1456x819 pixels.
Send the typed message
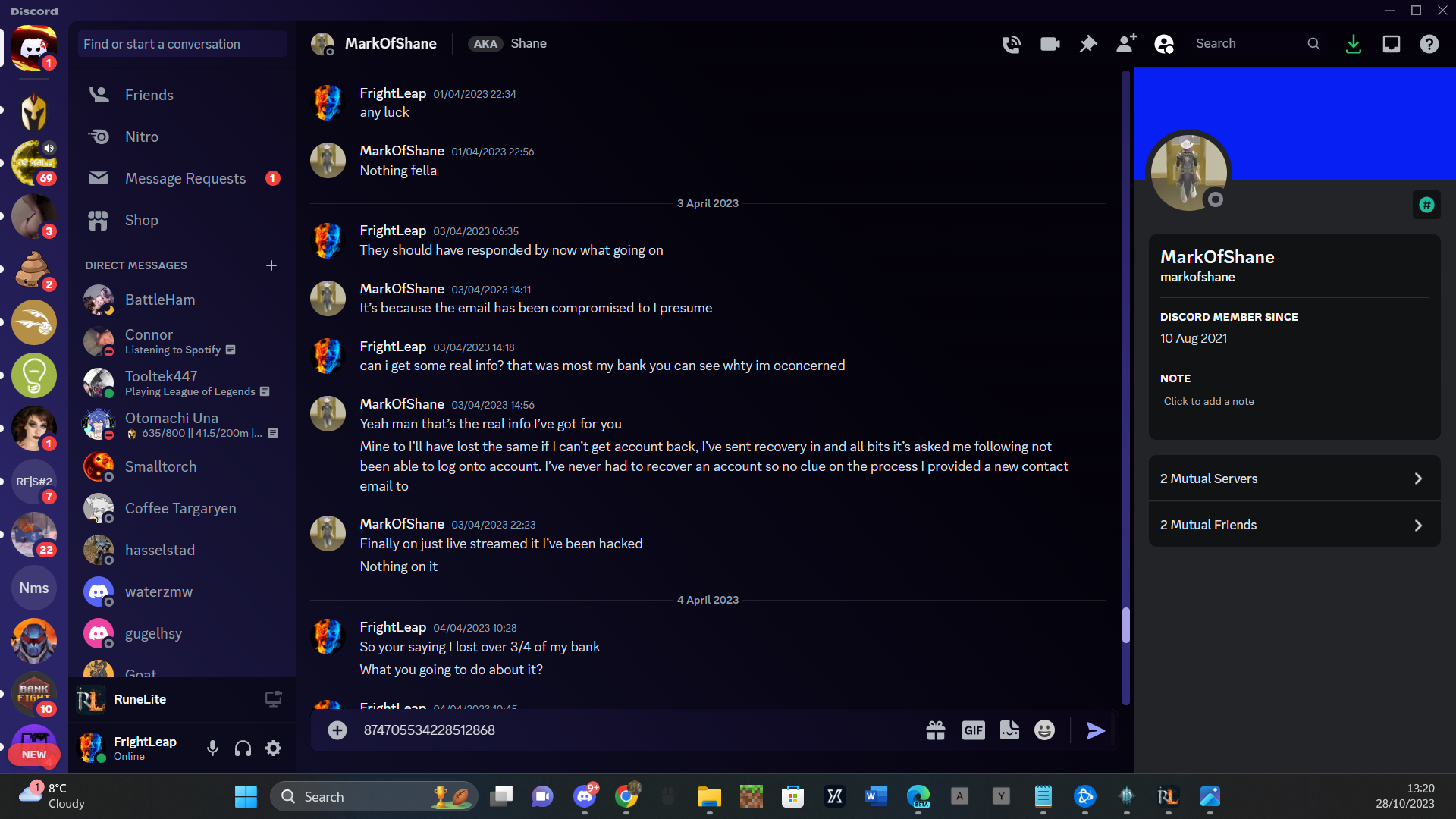[x=1096, y=730]
